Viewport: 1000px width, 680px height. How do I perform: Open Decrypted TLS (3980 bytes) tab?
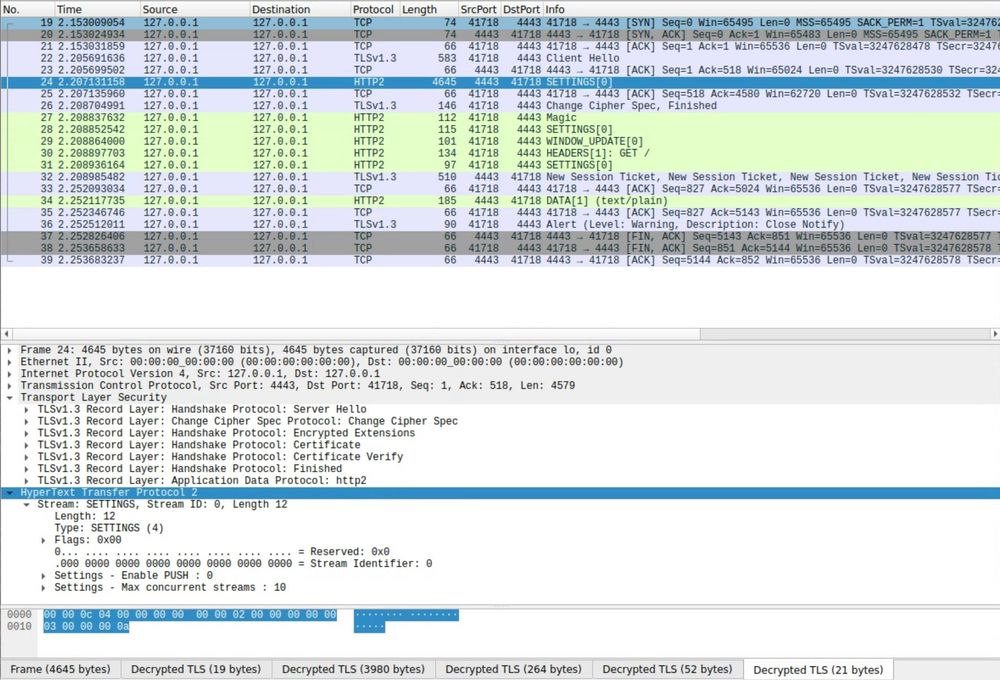click(353, 669)
